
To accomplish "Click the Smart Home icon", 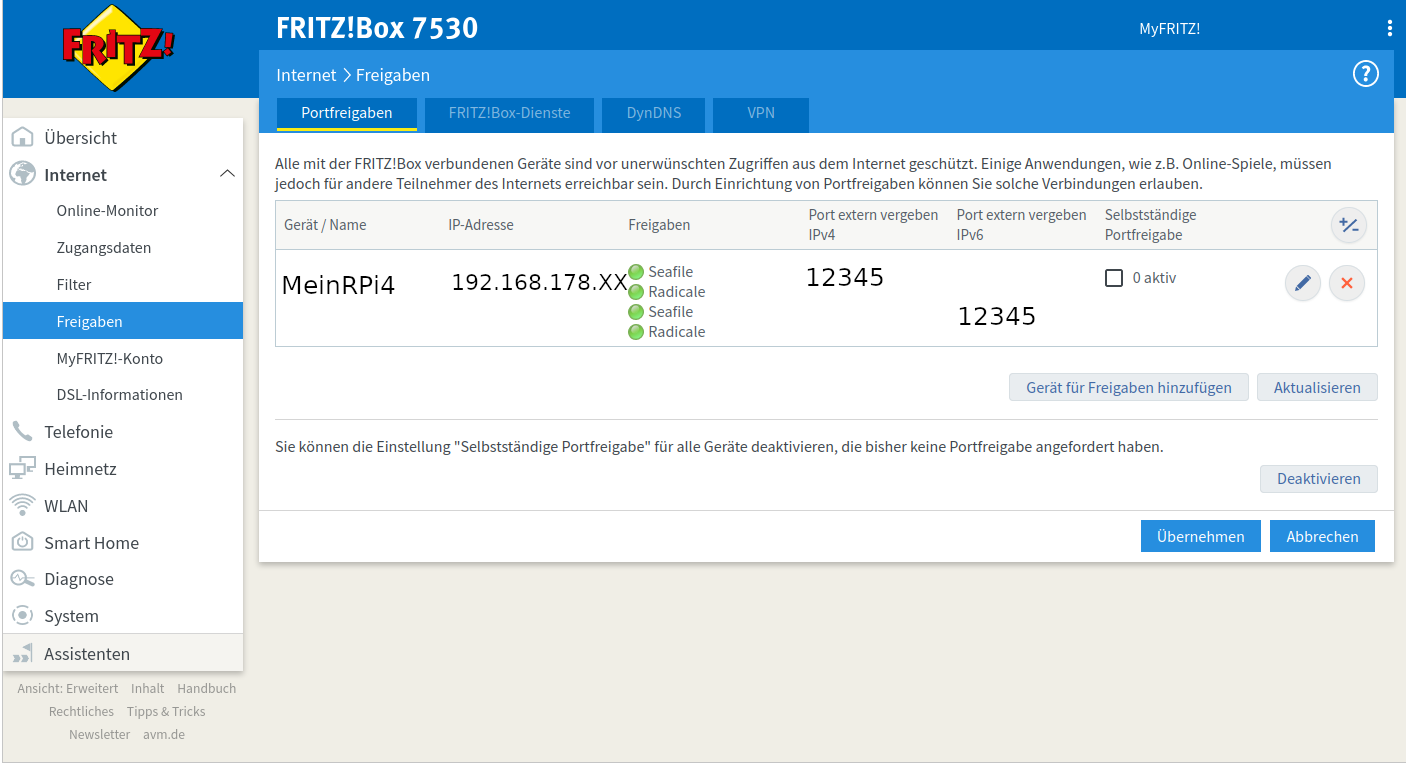I will click(22, 542).
